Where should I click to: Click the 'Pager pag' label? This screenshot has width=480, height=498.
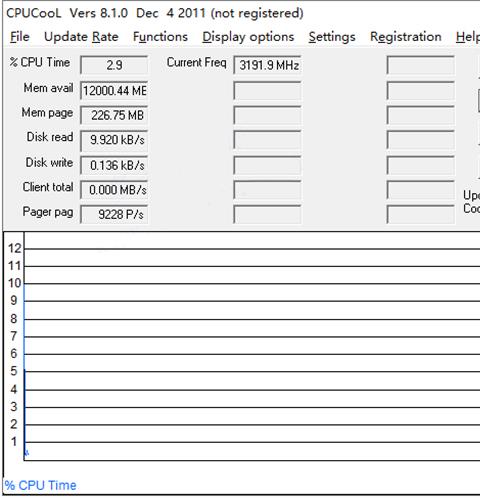click(48, 212)
